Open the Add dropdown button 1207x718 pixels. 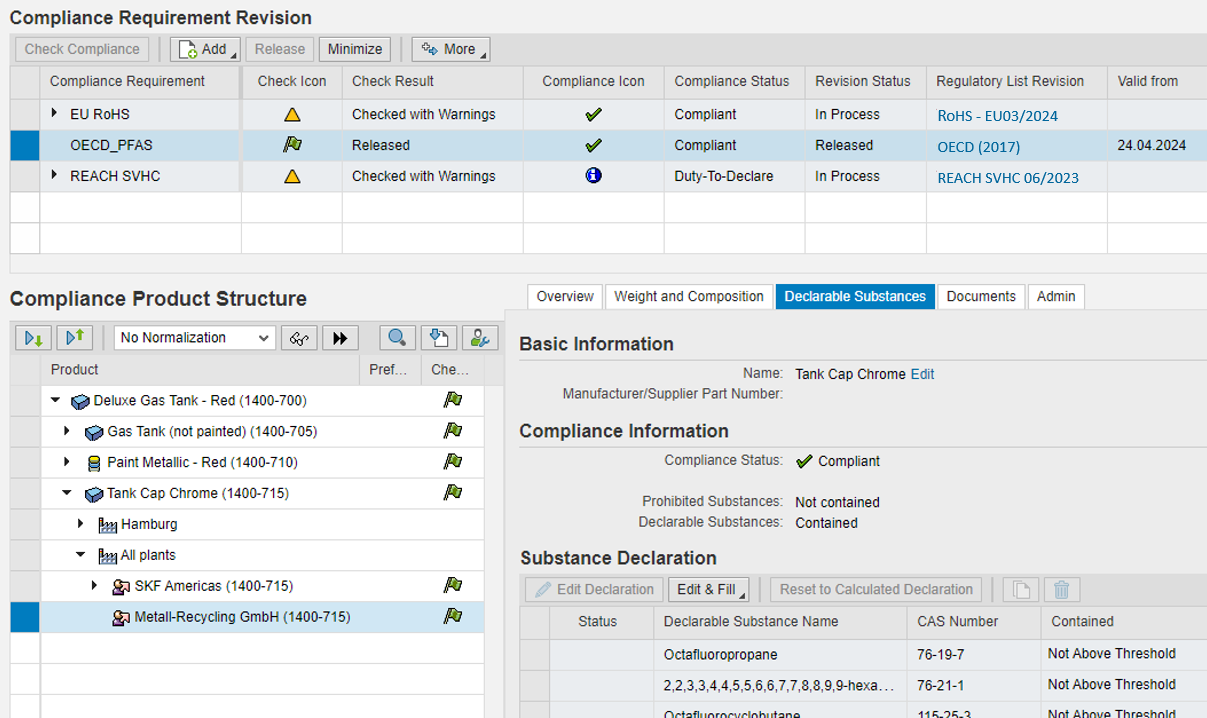pos(205,49)
